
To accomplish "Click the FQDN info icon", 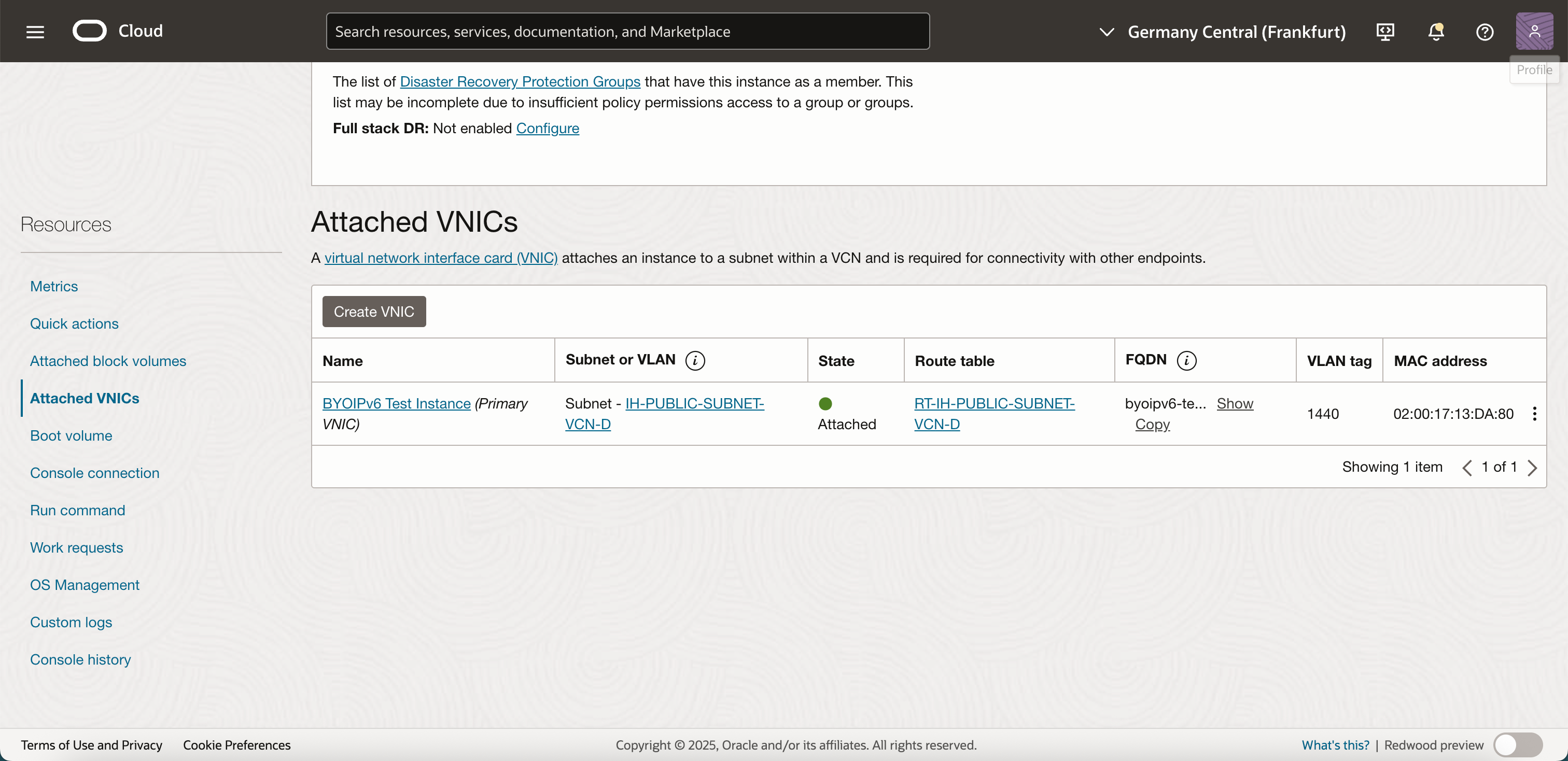I will [1186, 361].
